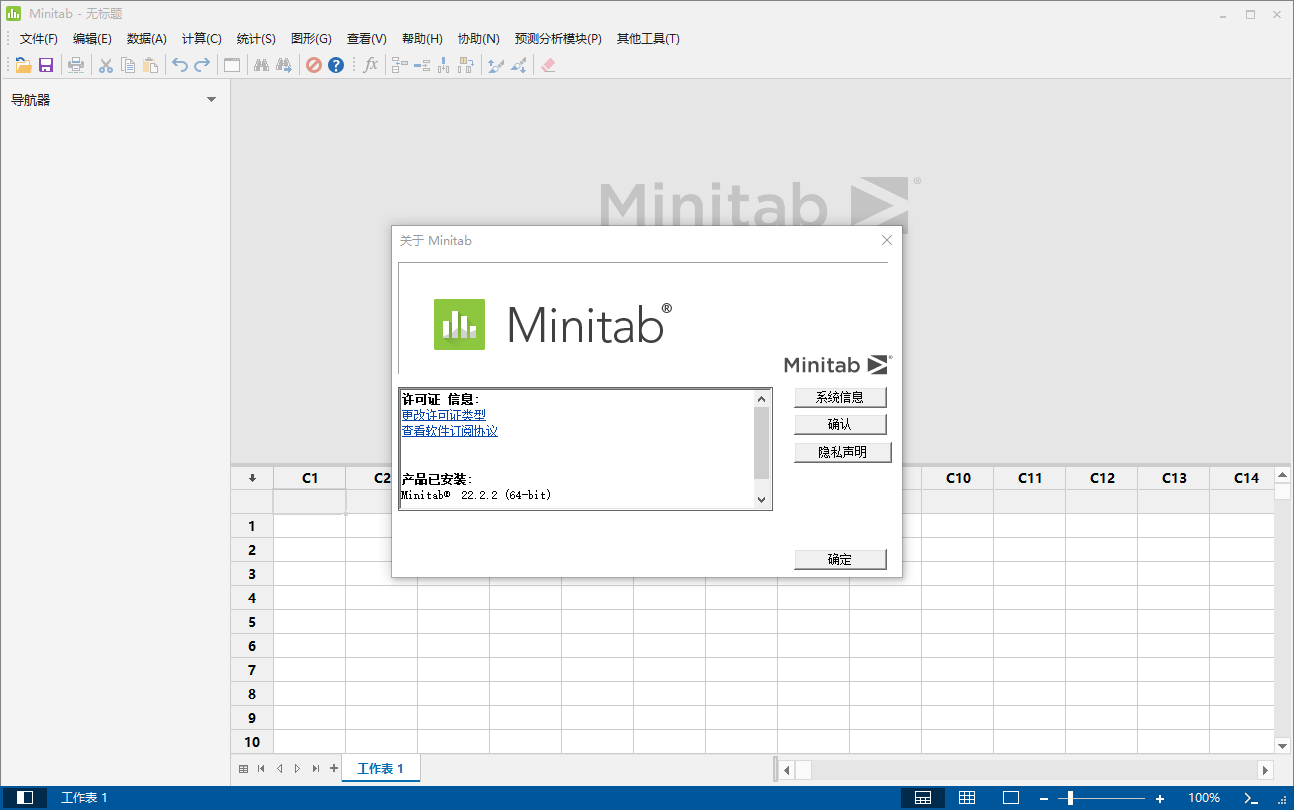Redo the last undone action
The image size is (1294, 810).
tap(202, 65)
